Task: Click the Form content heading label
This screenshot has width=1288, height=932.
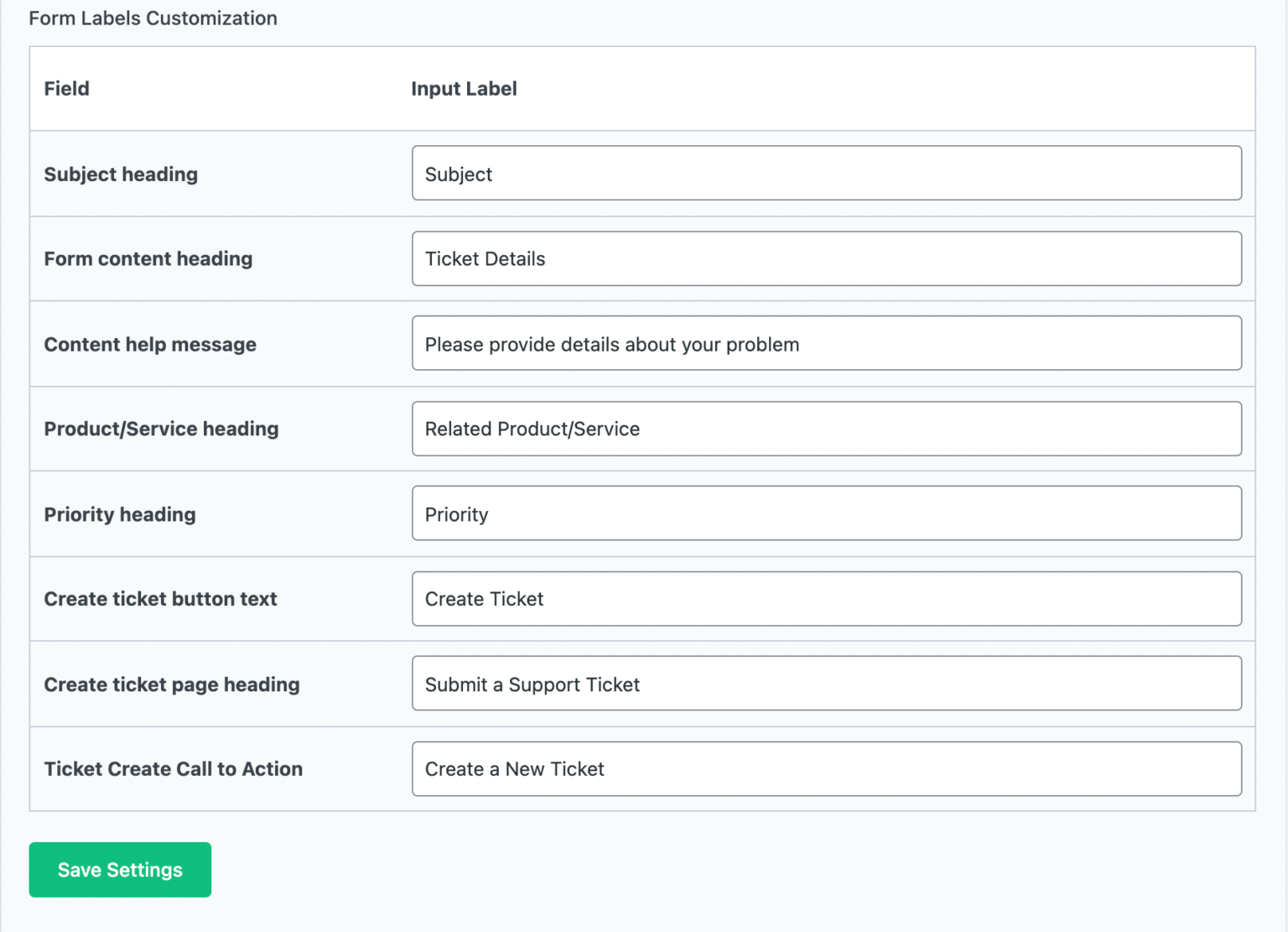Action: (x=148, y=258)
